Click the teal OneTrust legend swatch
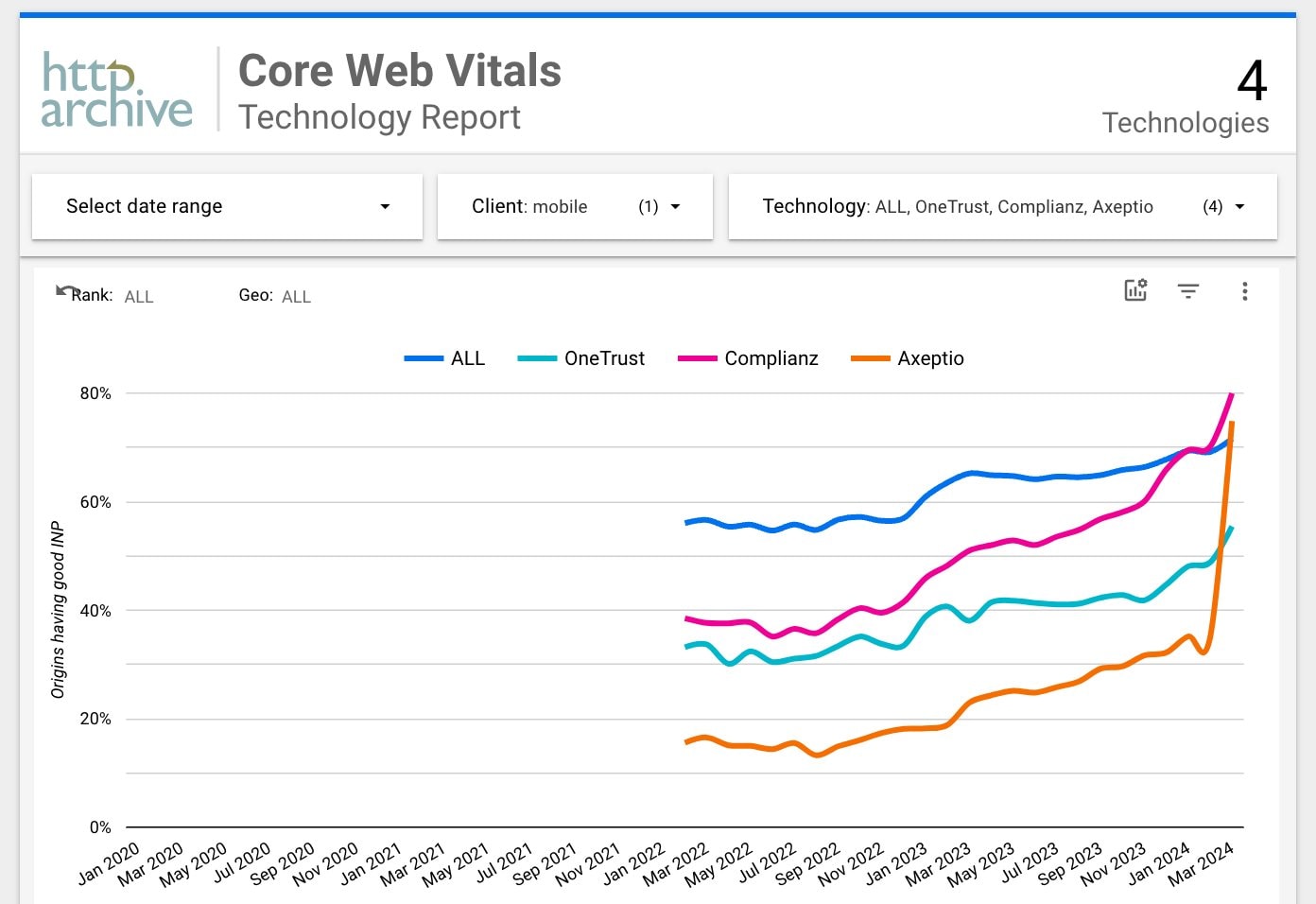This screenshot has width=1316, height=904. [537, 358]
